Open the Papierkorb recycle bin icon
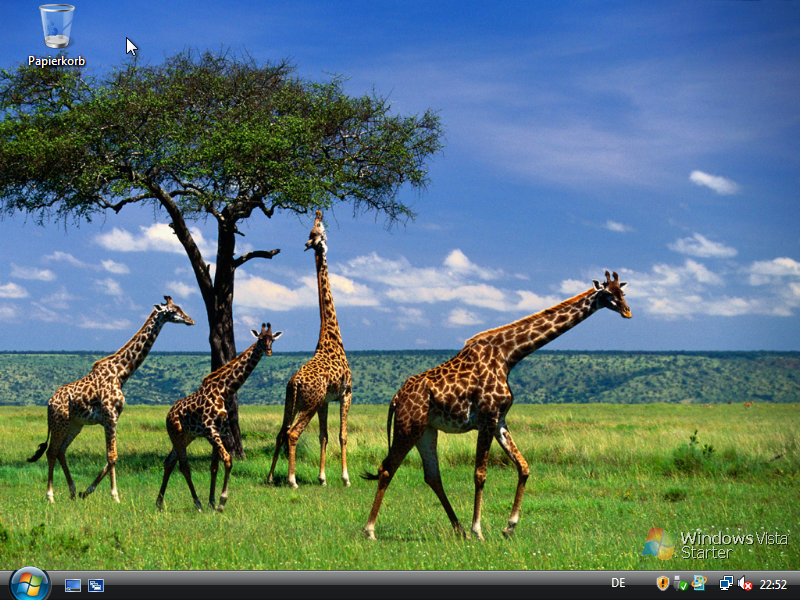Screen dimensions: 800x600 coord(55,30)
